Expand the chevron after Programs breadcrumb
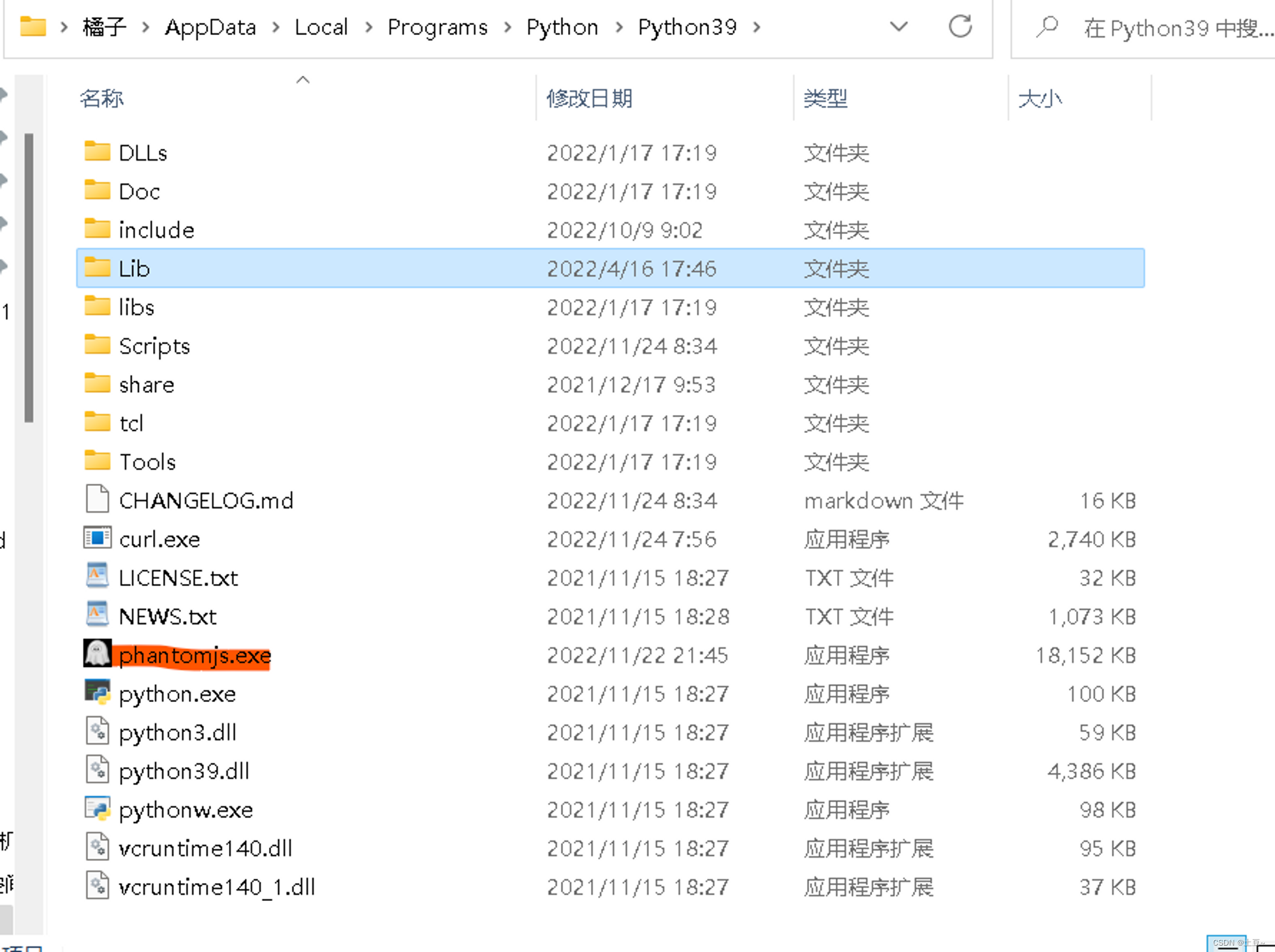Image resolution: width=1275 pixels, height=952 pixels. (x=507, y=27)
